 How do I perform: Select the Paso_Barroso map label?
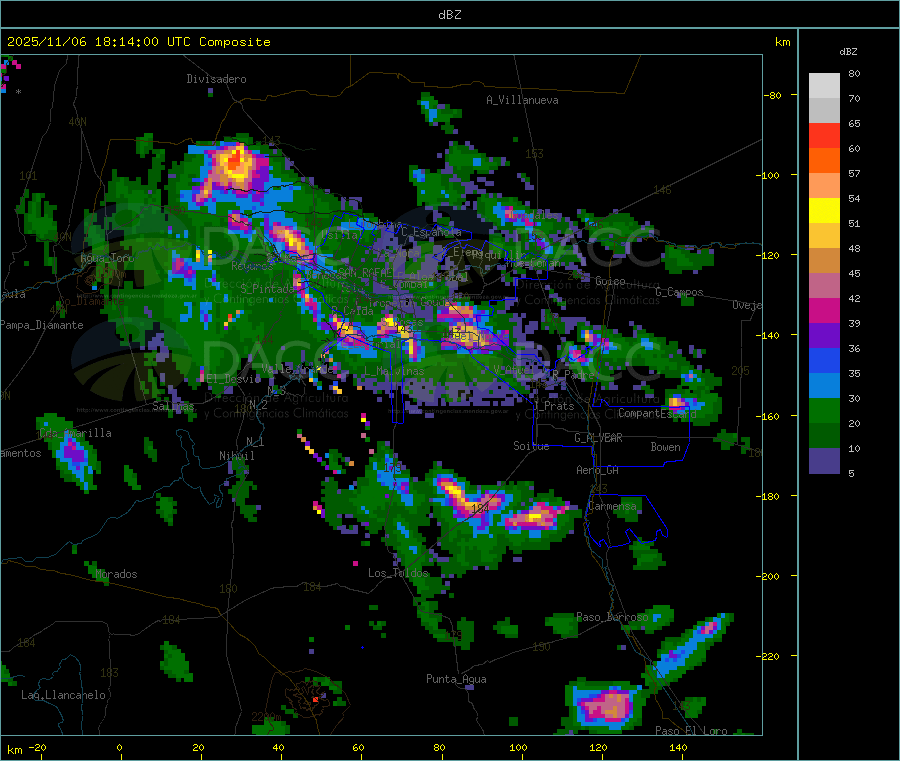click(612, 617)
